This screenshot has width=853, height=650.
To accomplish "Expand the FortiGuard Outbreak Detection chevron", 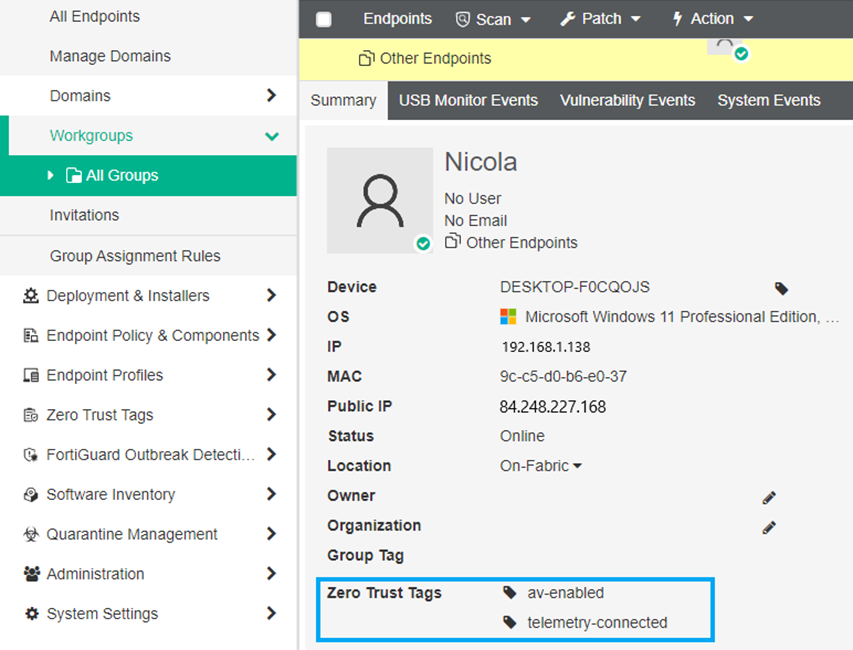I will [x=271, y=454].
